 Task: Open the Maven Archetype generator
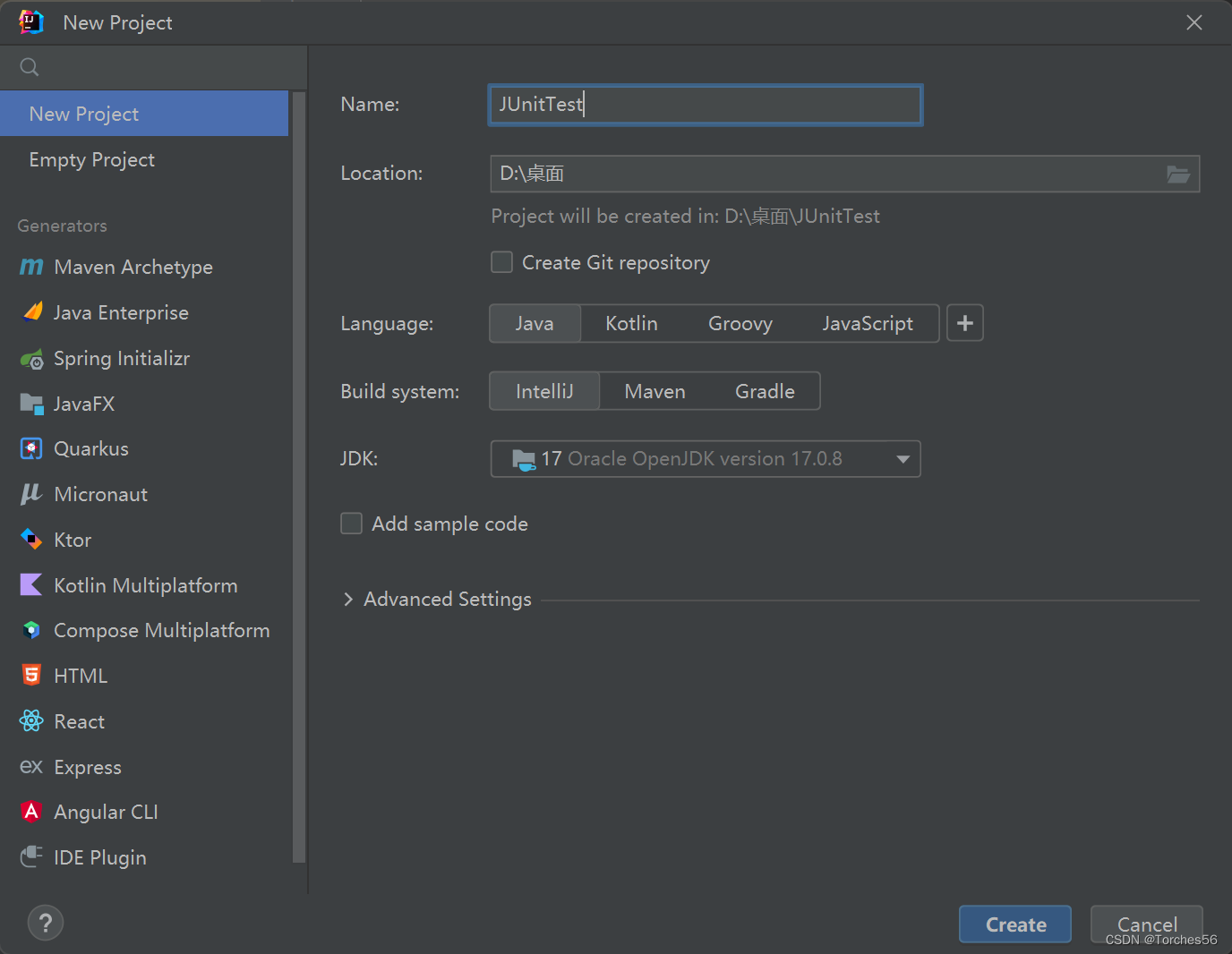coord(144,267)
